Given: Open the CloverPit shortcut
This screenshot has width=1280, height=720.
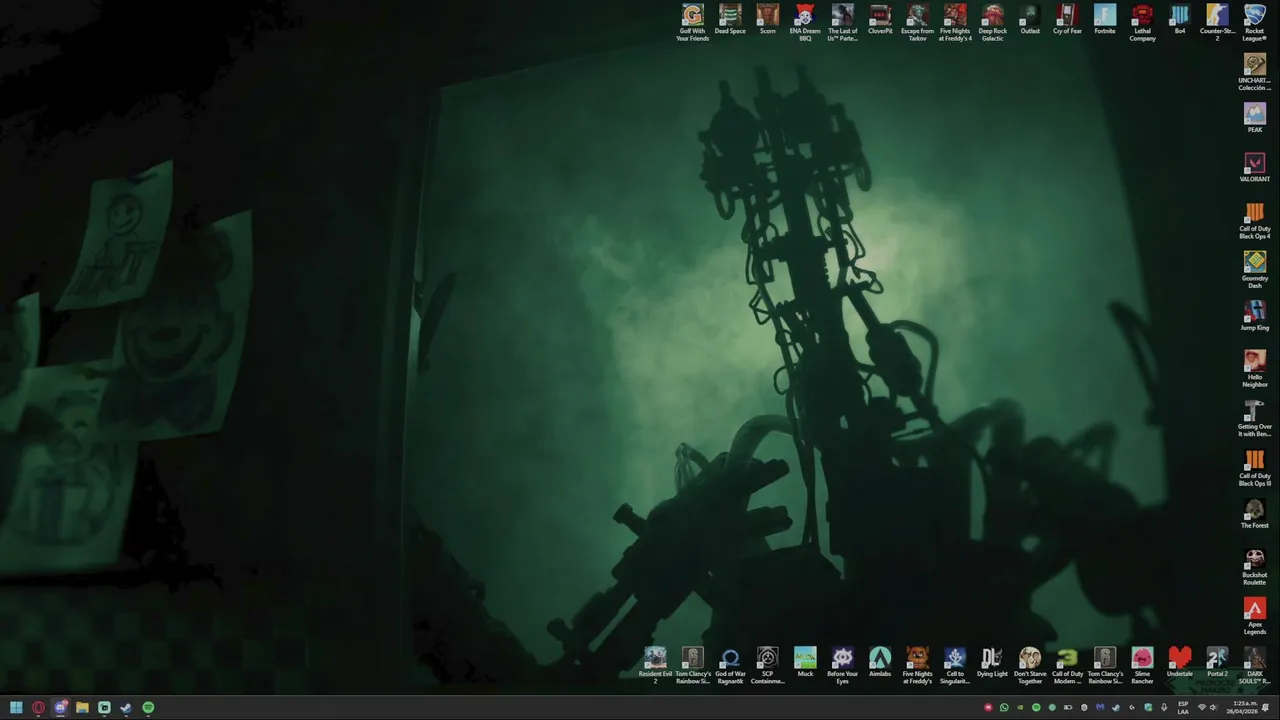Looking at the screenshot, I should coord(880,19).
